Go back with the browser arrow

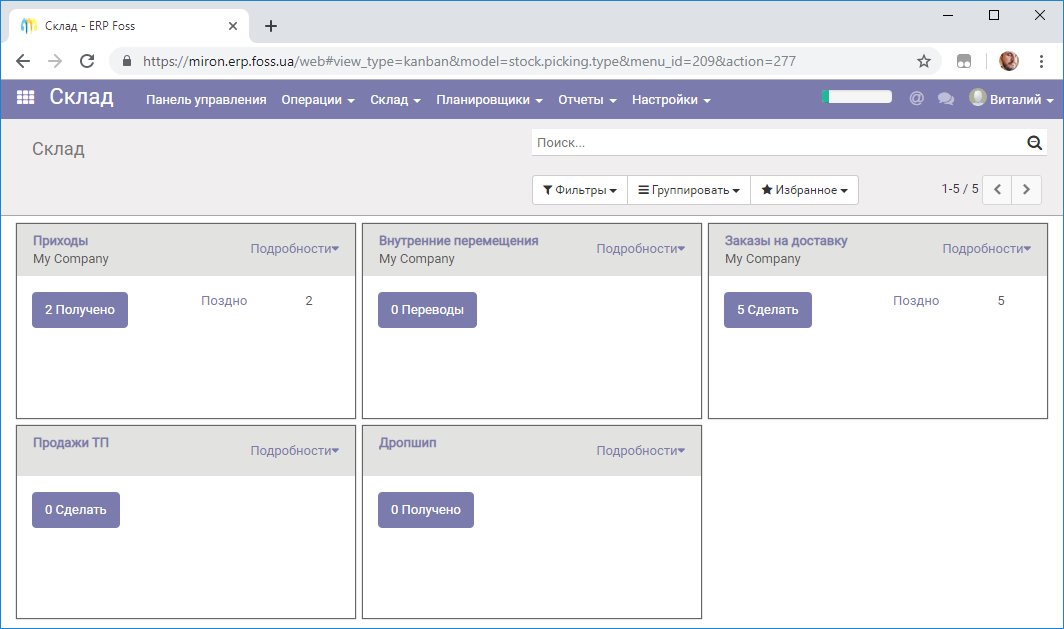tap(23, 61)
